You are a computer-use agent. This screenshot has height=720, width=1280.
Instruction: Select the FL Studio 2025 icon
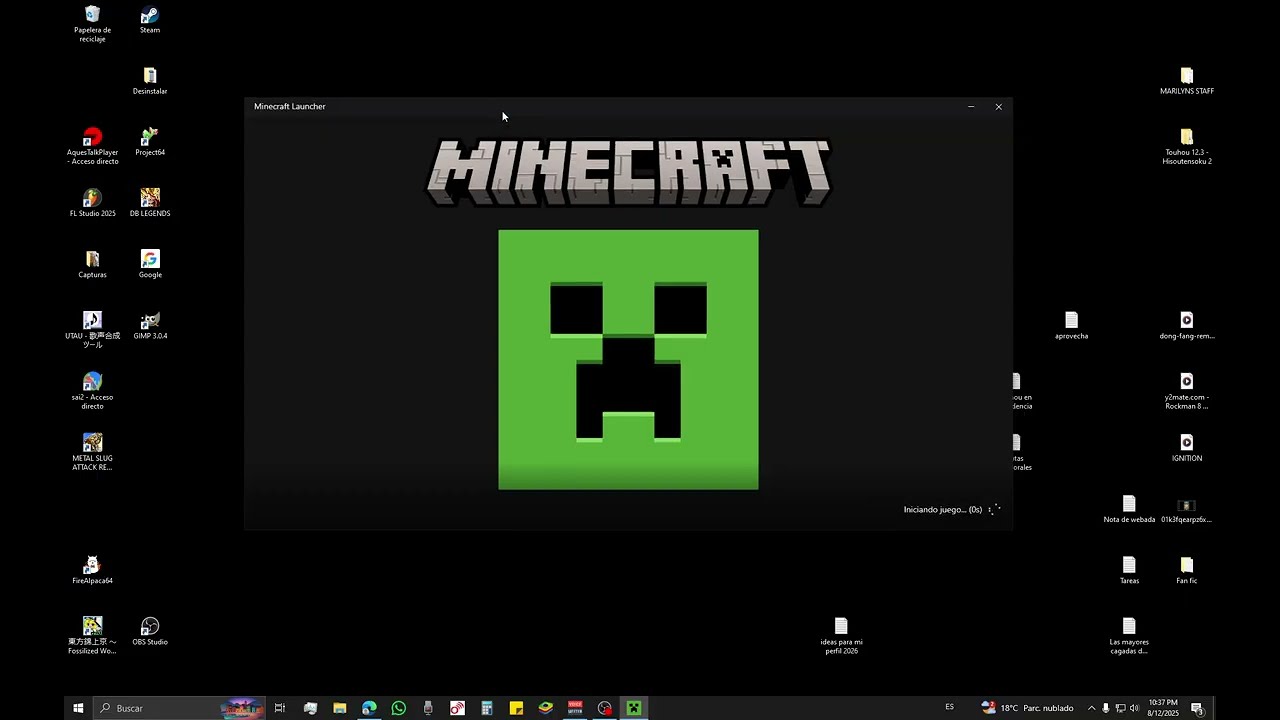pos(92,203)
